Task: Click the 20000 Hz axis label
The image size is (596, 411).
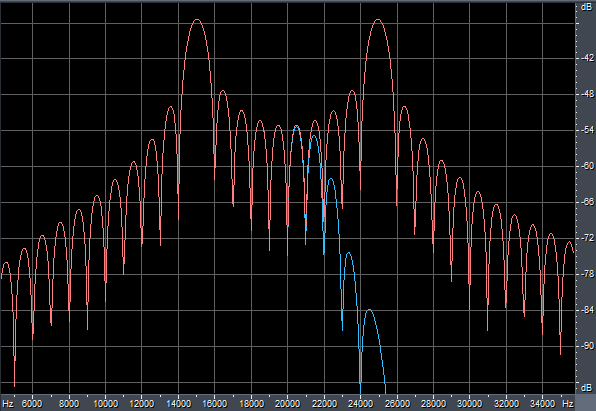Action: [x=288, y=403]
